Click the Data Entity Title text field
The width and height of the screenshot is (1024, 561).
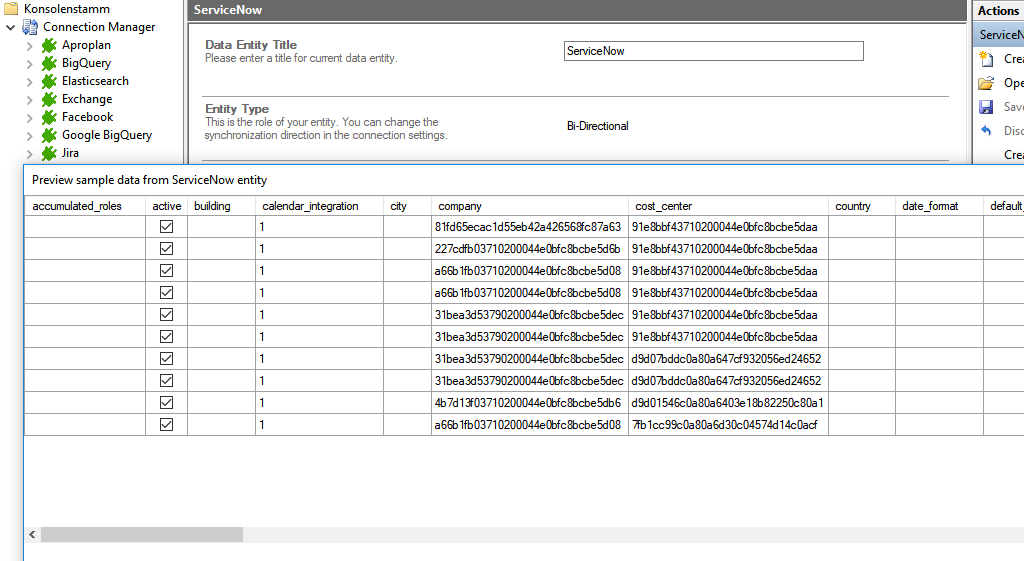point(713,51)
